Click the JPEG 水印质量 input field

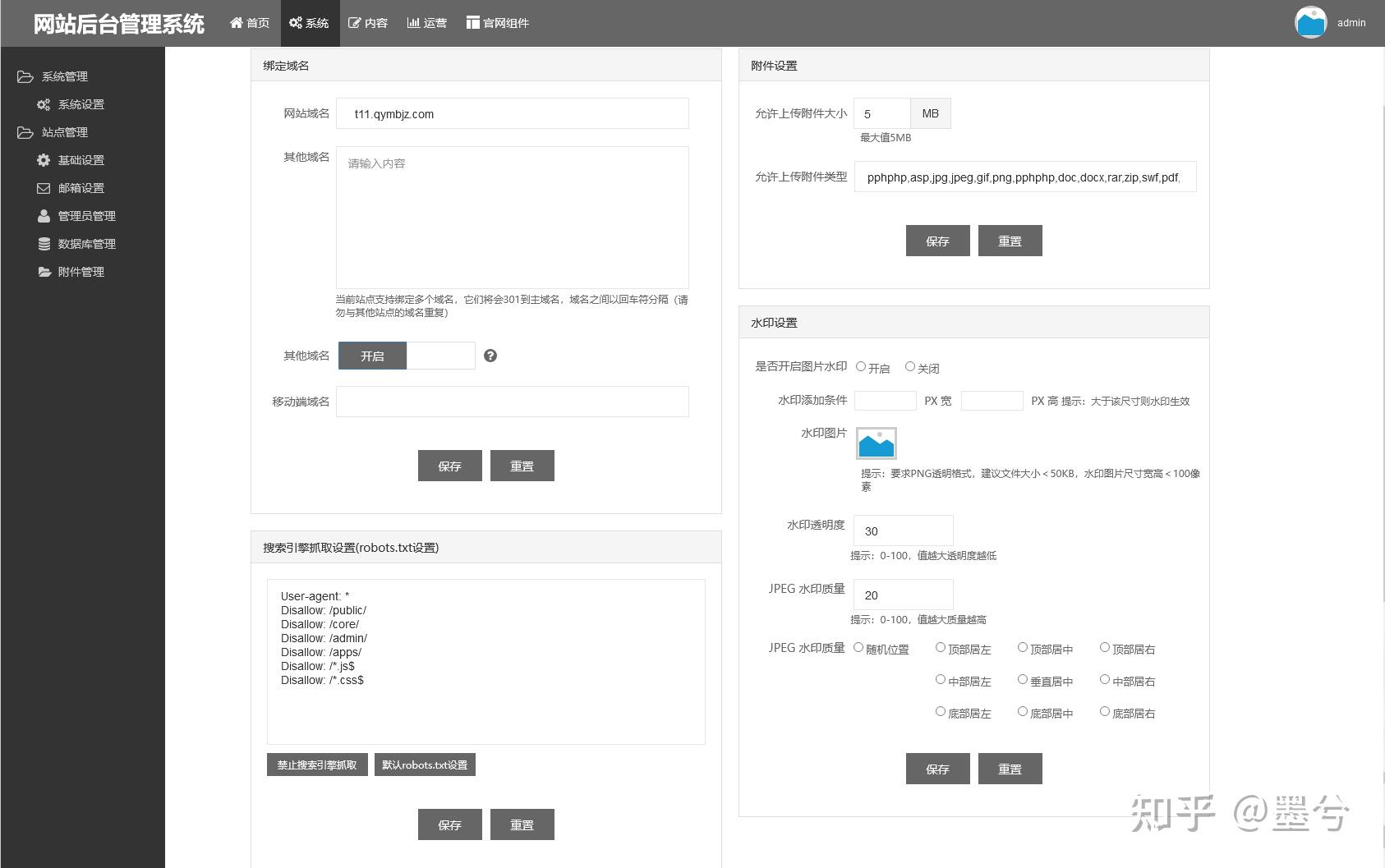[904, 595]
